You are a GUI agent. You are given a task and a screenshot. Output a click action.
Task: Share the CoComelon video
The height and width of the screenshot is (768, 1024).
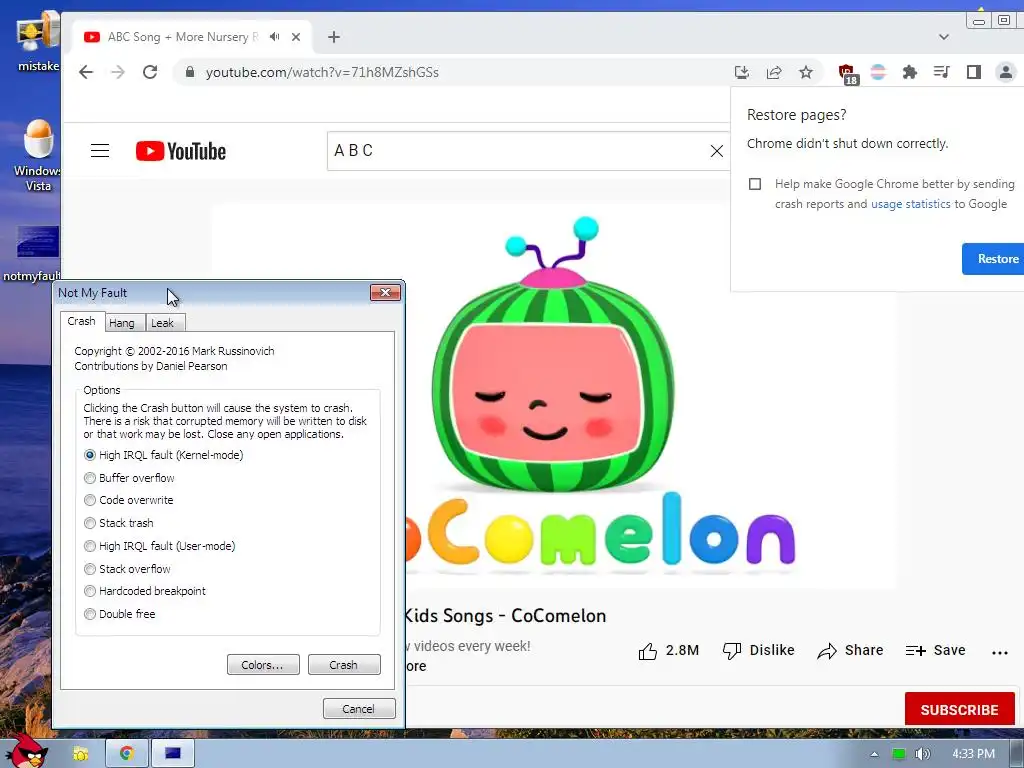tap(850, 650)
